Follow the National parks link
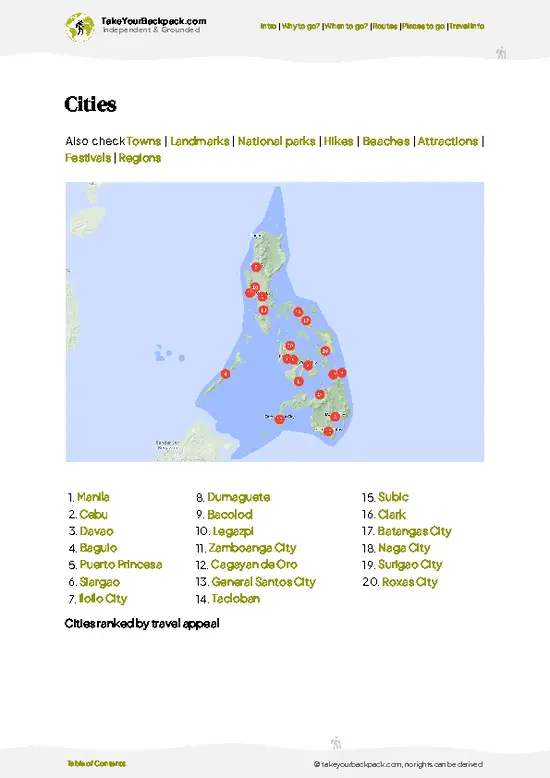 coord(276,141)
